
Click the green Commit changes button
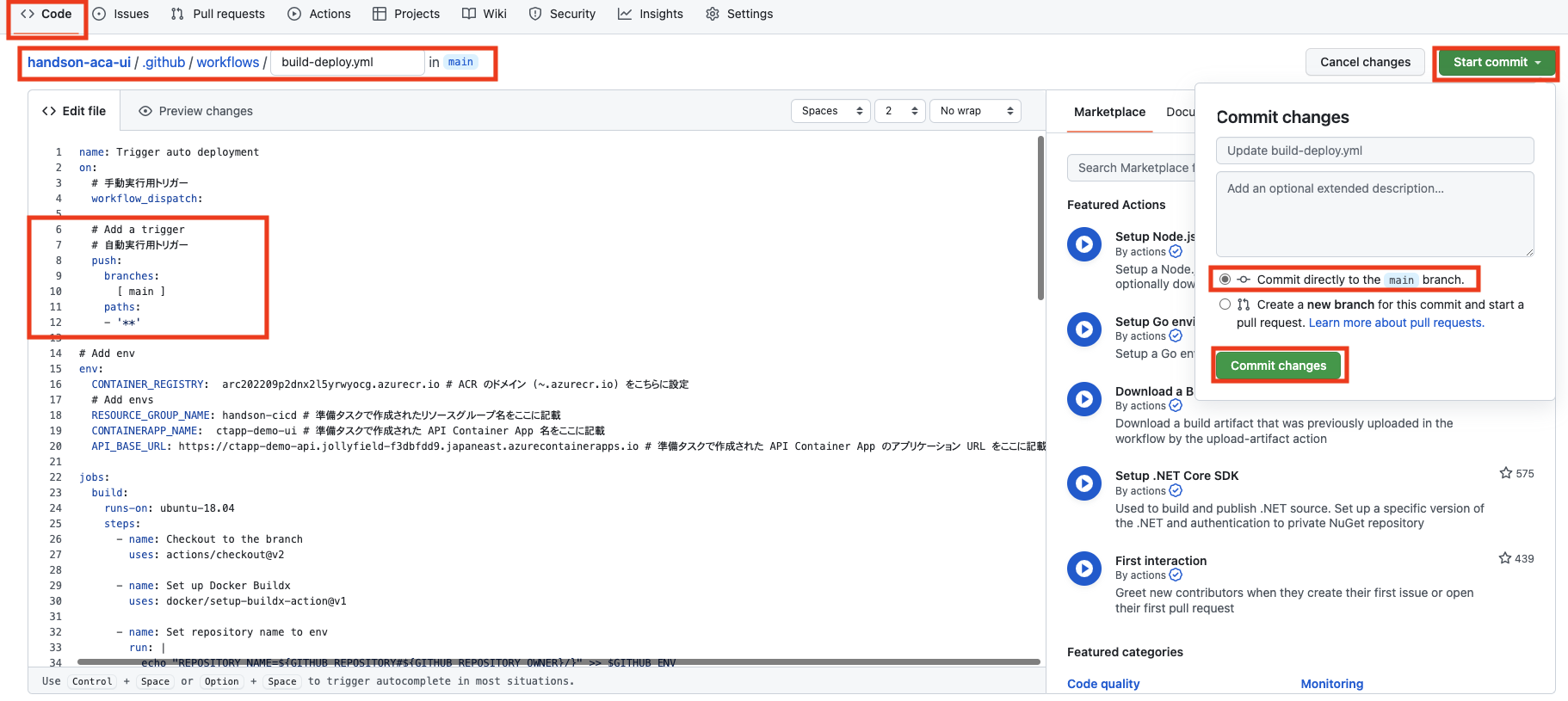pos(1278,366)
